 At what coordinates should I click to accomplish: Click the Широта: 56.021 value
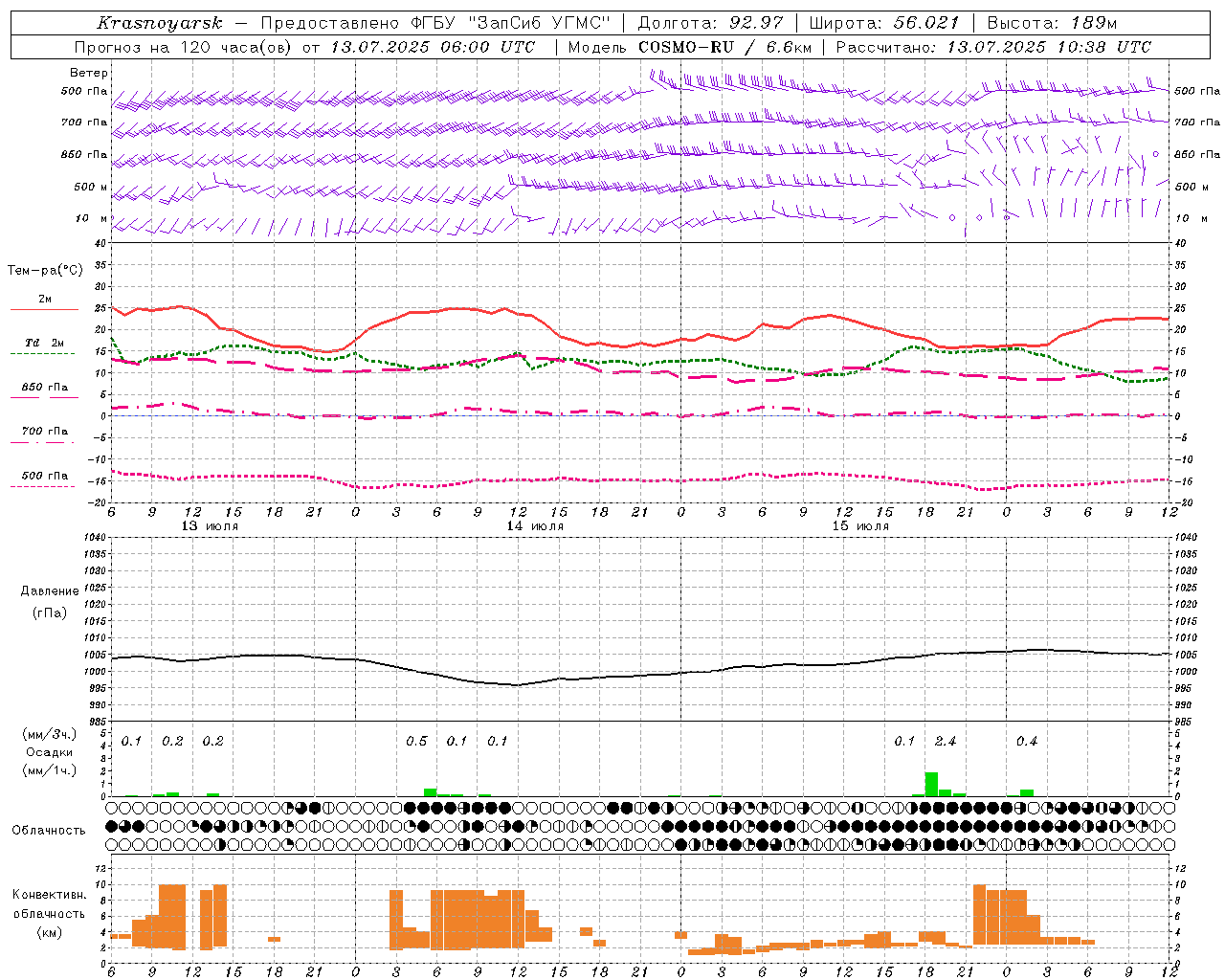click(884, 23)
